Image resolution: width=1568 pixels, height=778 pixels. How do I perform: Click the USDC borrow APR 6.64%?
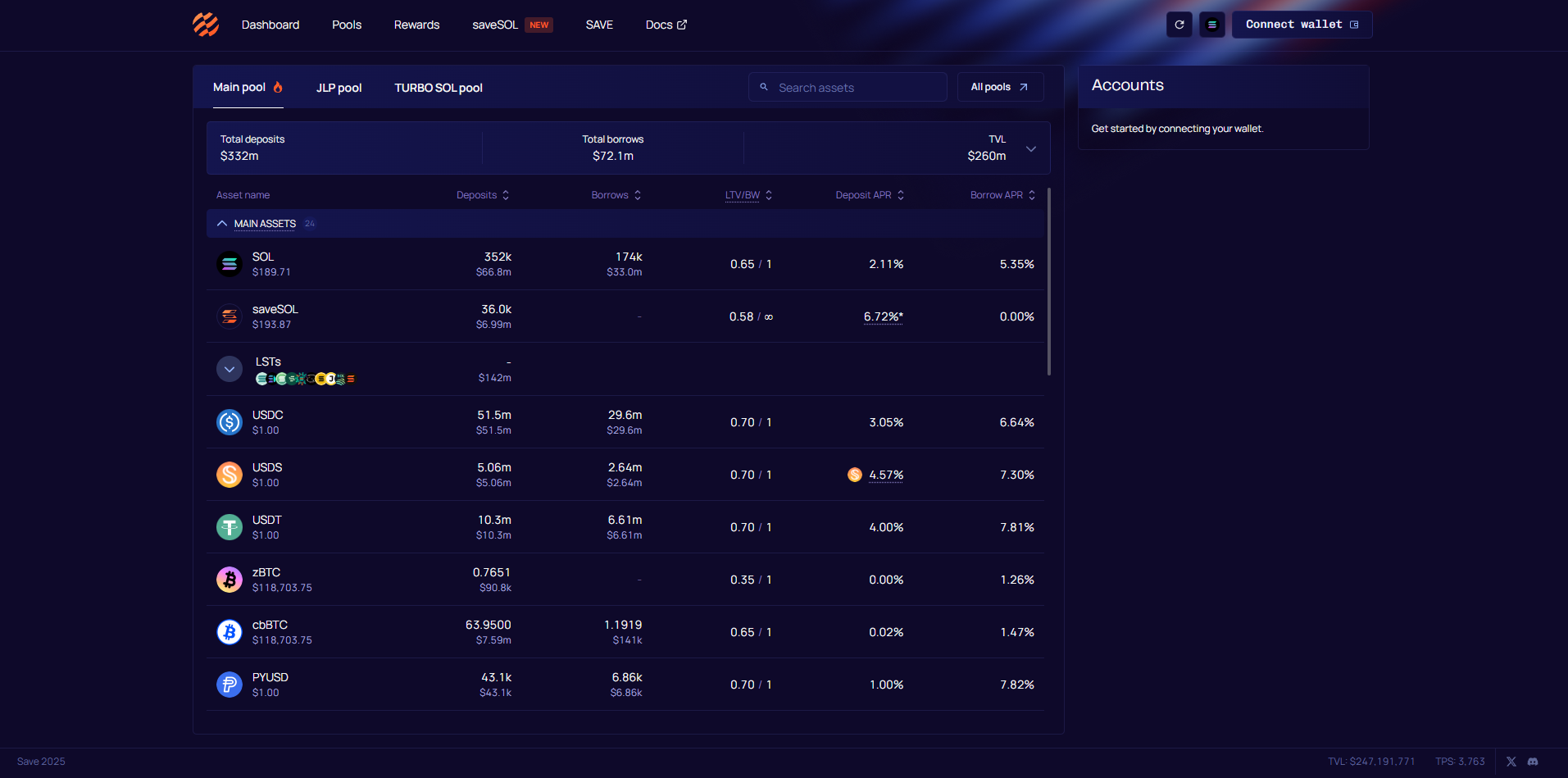tap(1017, 422)
